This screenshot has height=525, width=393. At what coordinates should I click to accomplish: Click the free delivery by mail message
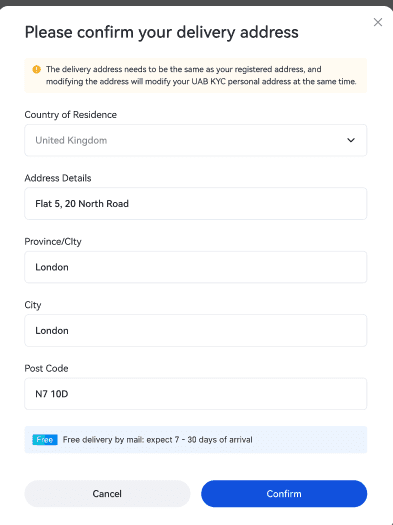pos(158,440)
